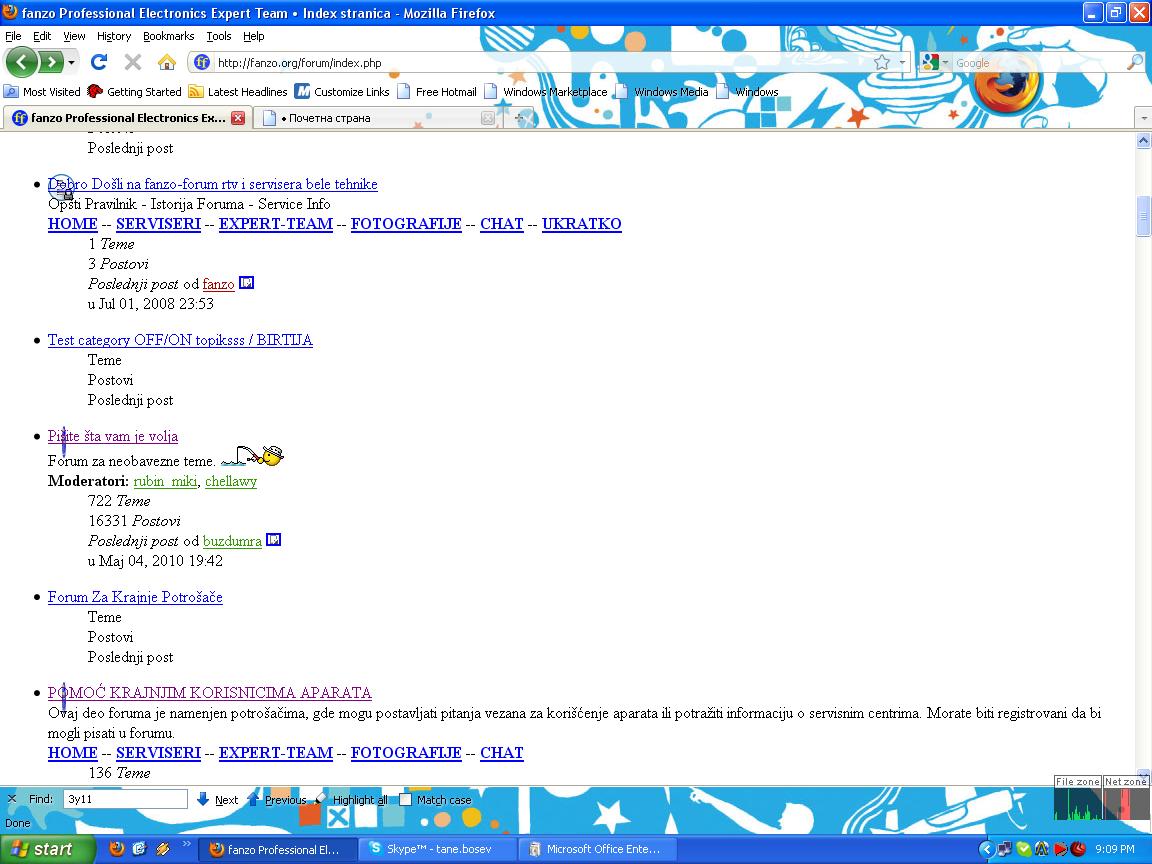Image resolution: width=1152 pixels, height=864 pixels.
Task: Open the 'Forum Za Krajnje Potrošače' link
Action: click(135, 597)
